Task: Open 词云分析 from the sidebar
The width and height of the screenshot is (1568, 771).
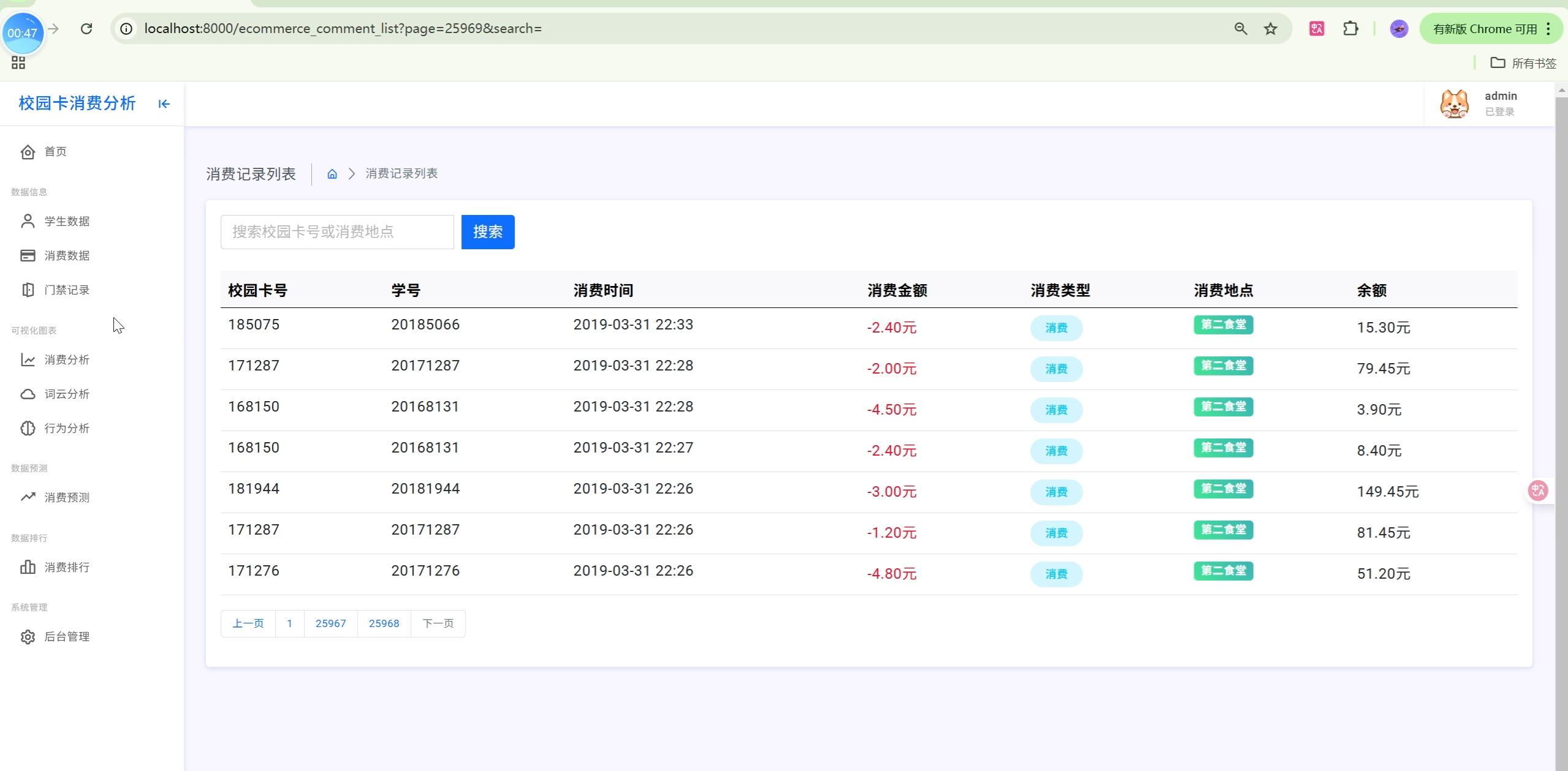Action: point(67,394)
